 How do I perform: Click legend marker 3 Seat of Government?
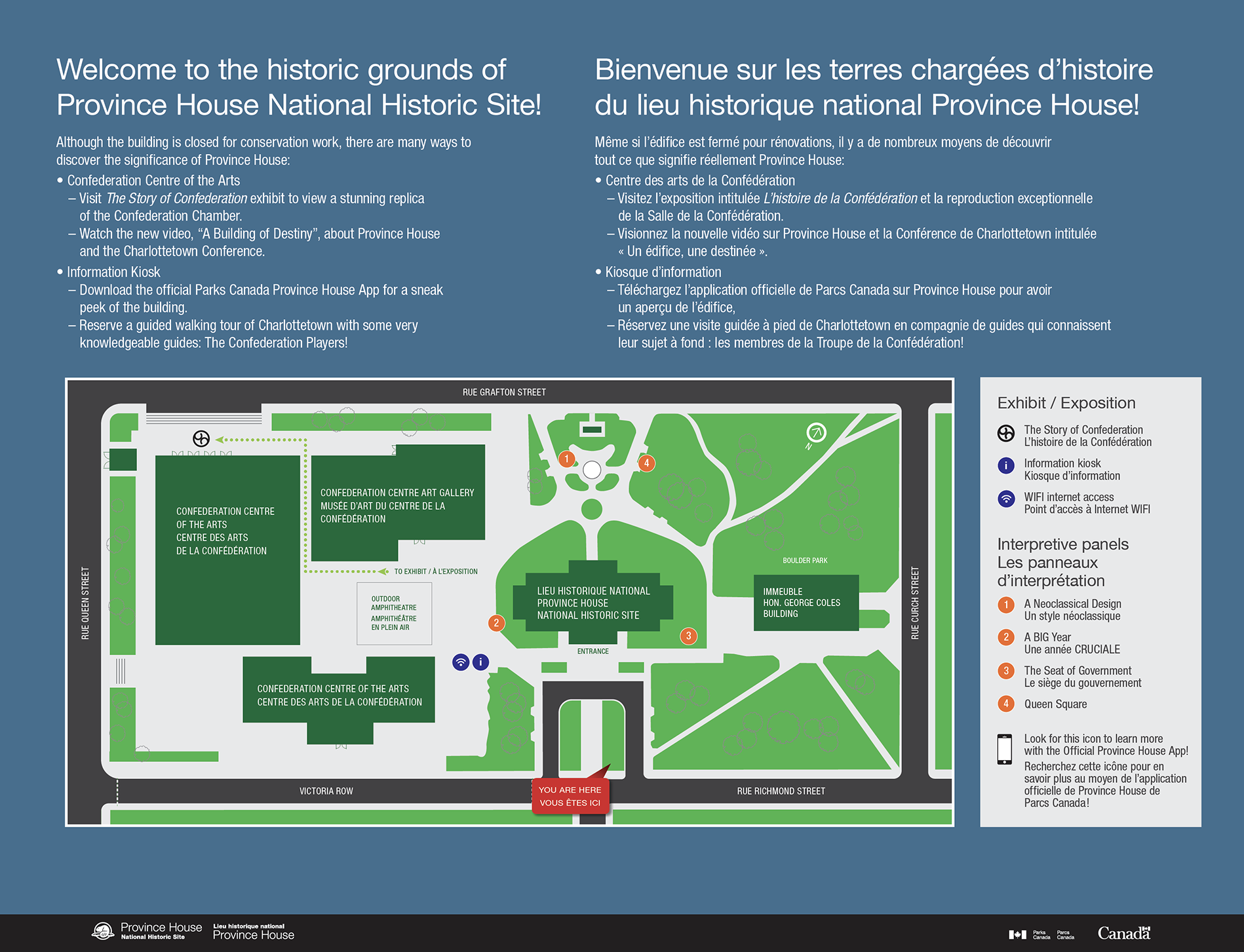tap(1005, 671)
